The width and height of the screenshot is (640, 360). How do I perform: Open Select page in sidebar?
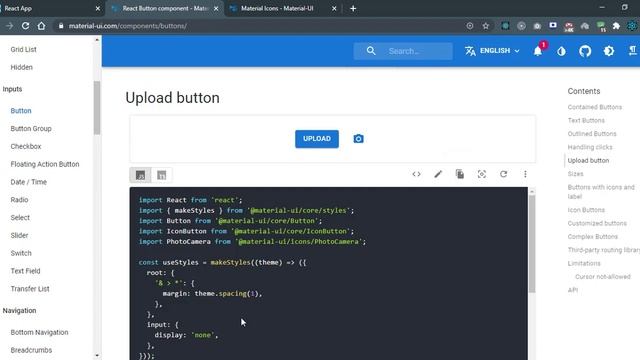pos(20,218)
